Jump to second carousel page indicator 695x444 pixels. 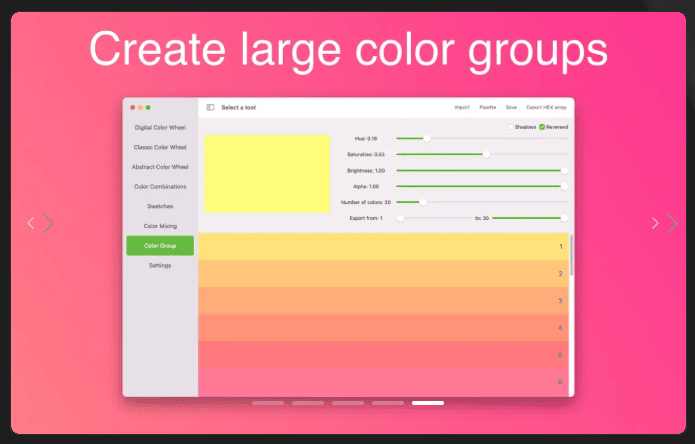click(x=308, y=403)
